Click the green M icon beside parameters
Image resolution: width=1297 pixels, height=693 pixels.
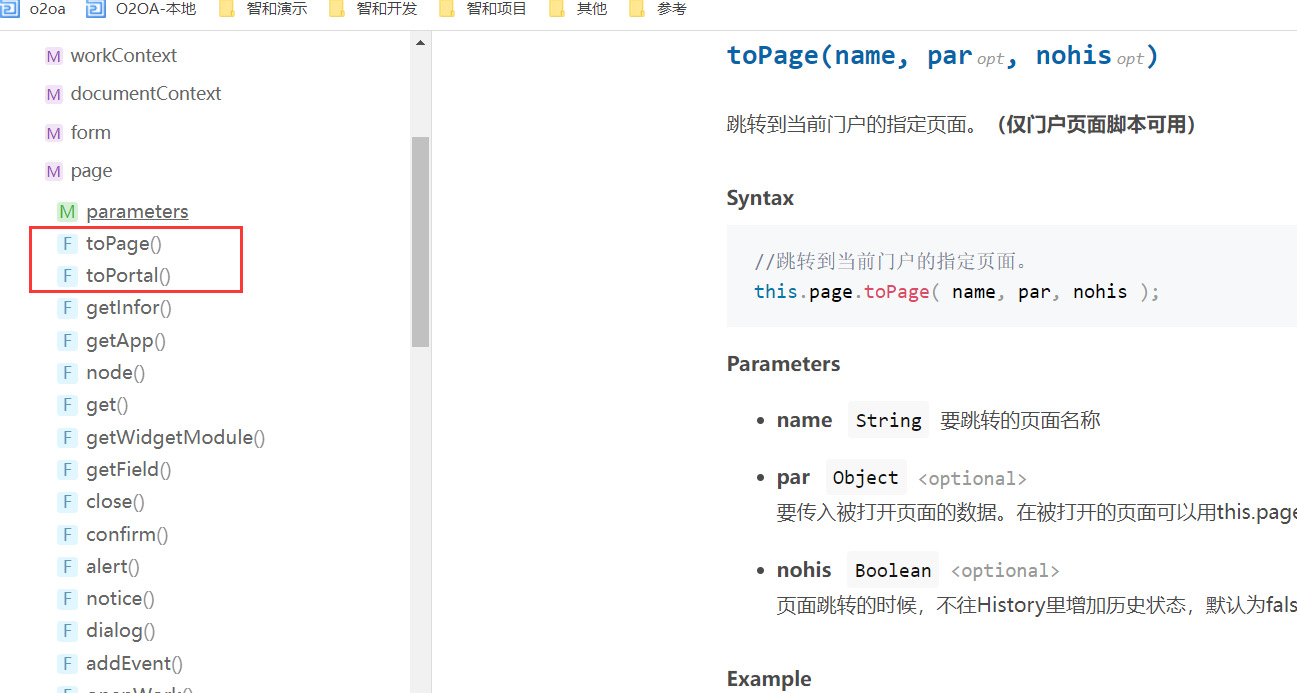pos(67,211)
